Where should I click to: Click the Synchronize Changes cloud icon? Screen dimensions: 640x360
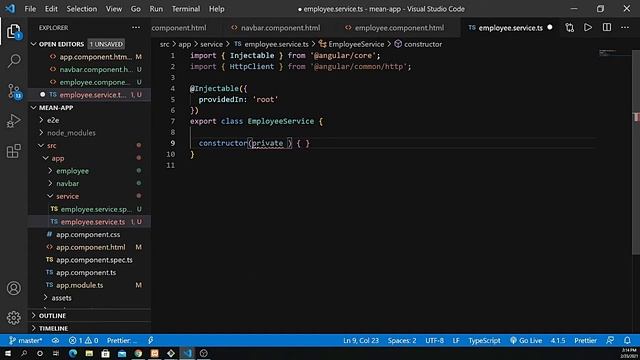[x=55, y=340]
